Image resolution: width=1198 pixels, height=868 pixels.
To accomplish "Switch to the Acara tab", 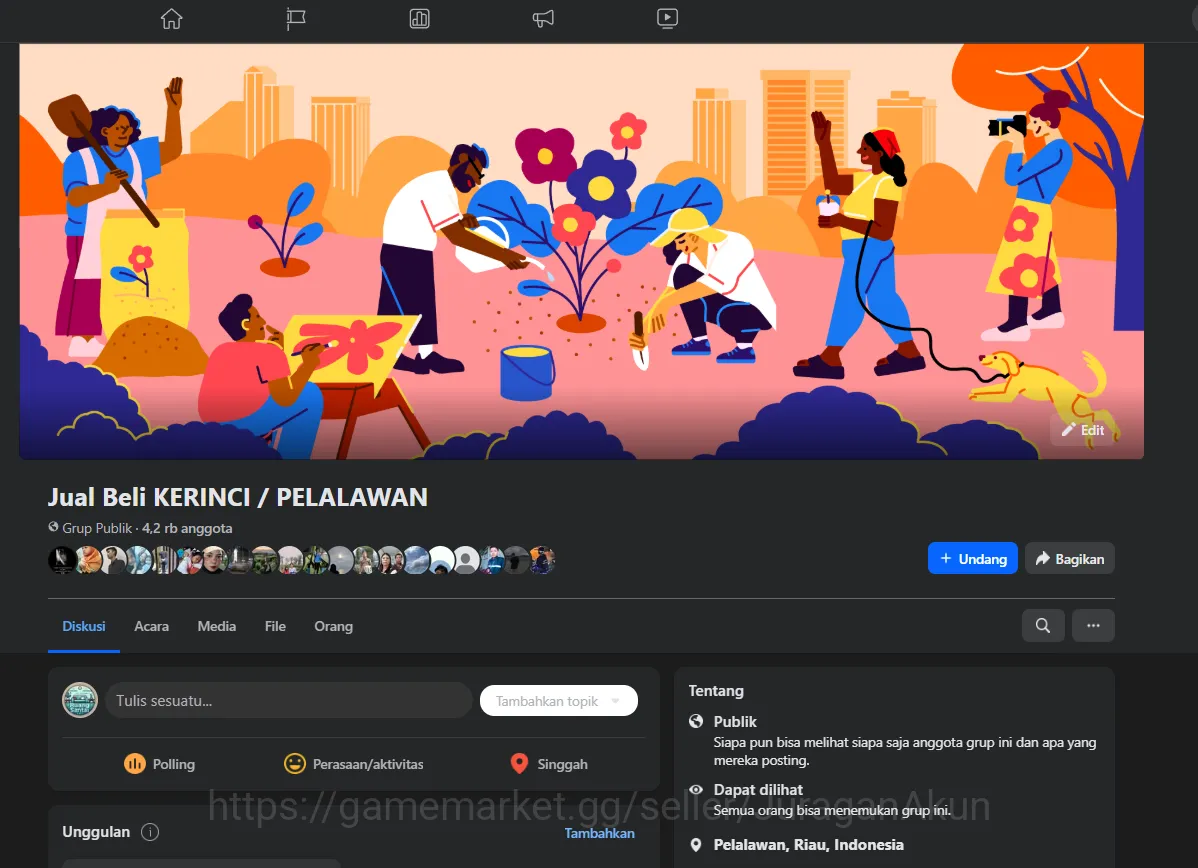I will click(x=151, y=627).
